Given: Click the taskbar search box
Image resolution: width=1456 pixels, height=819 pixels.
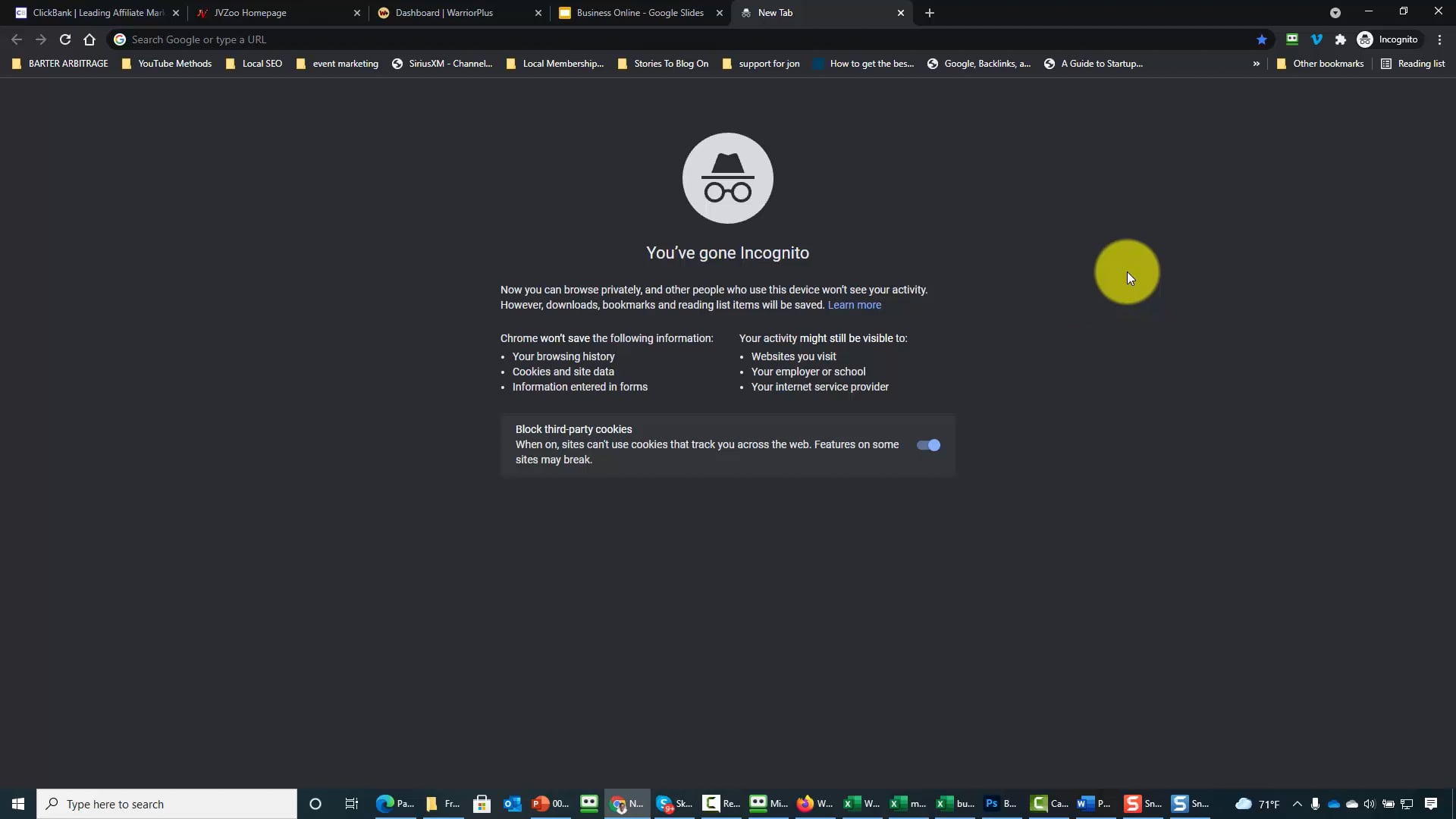Looking at the screenshot, I should tap(167, 804).
